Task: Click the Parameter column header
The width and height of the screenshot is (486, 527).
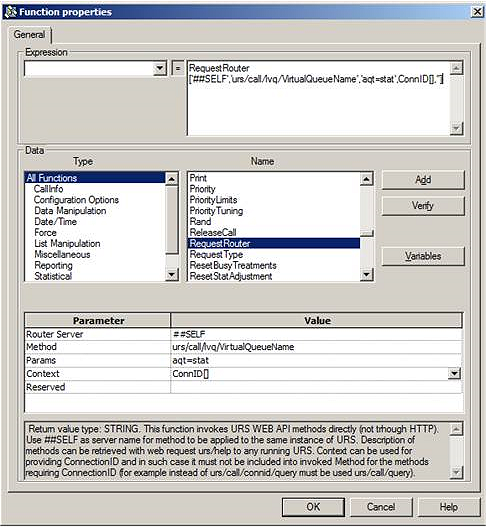Action: point(98,320)
